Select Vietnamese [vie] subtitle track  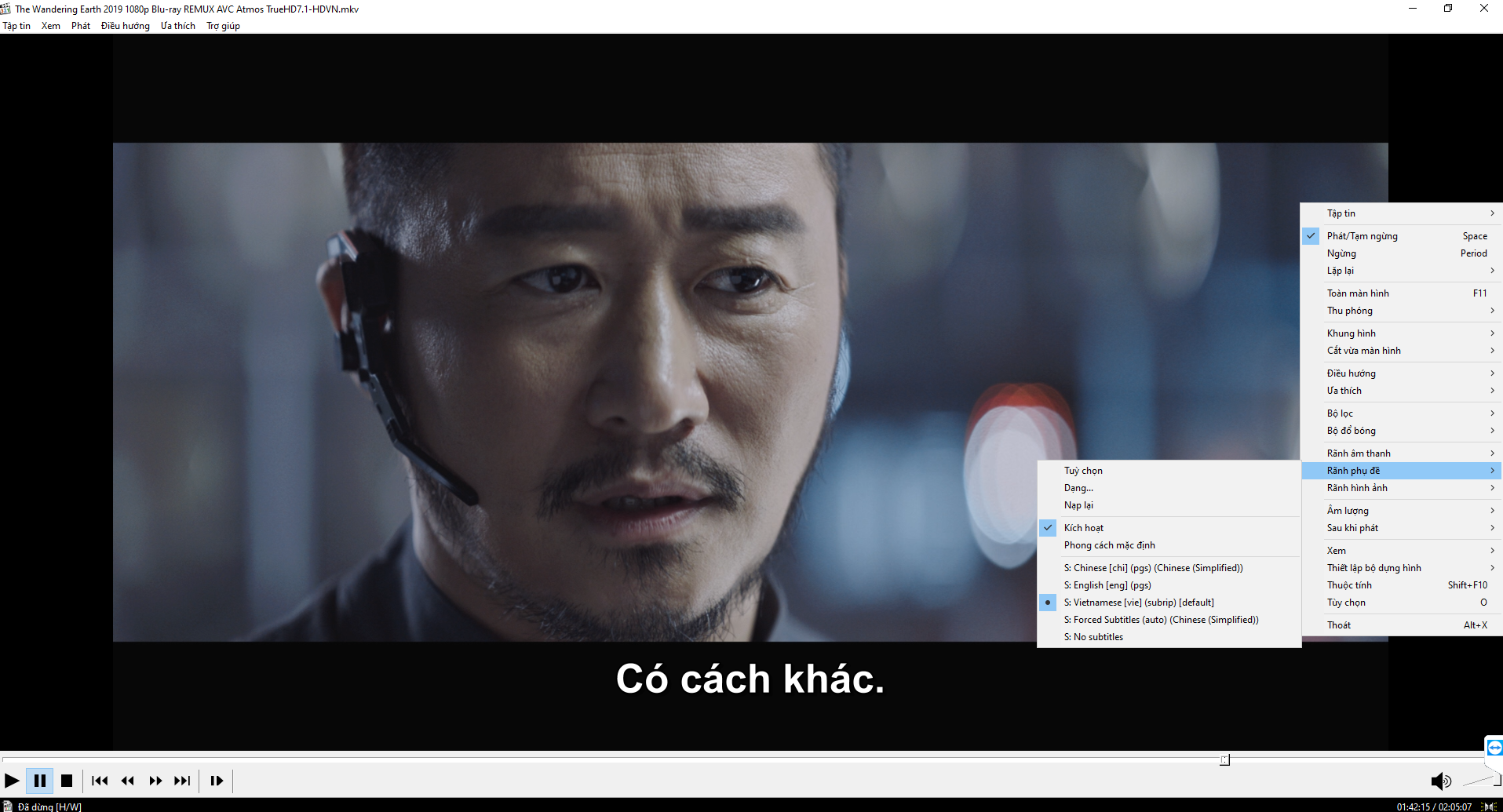[x=1169, y=603]
